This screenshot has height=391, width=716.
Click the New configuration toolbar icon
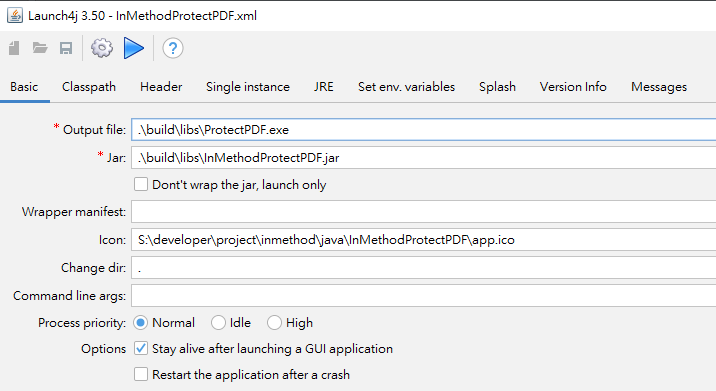[14, 48]
